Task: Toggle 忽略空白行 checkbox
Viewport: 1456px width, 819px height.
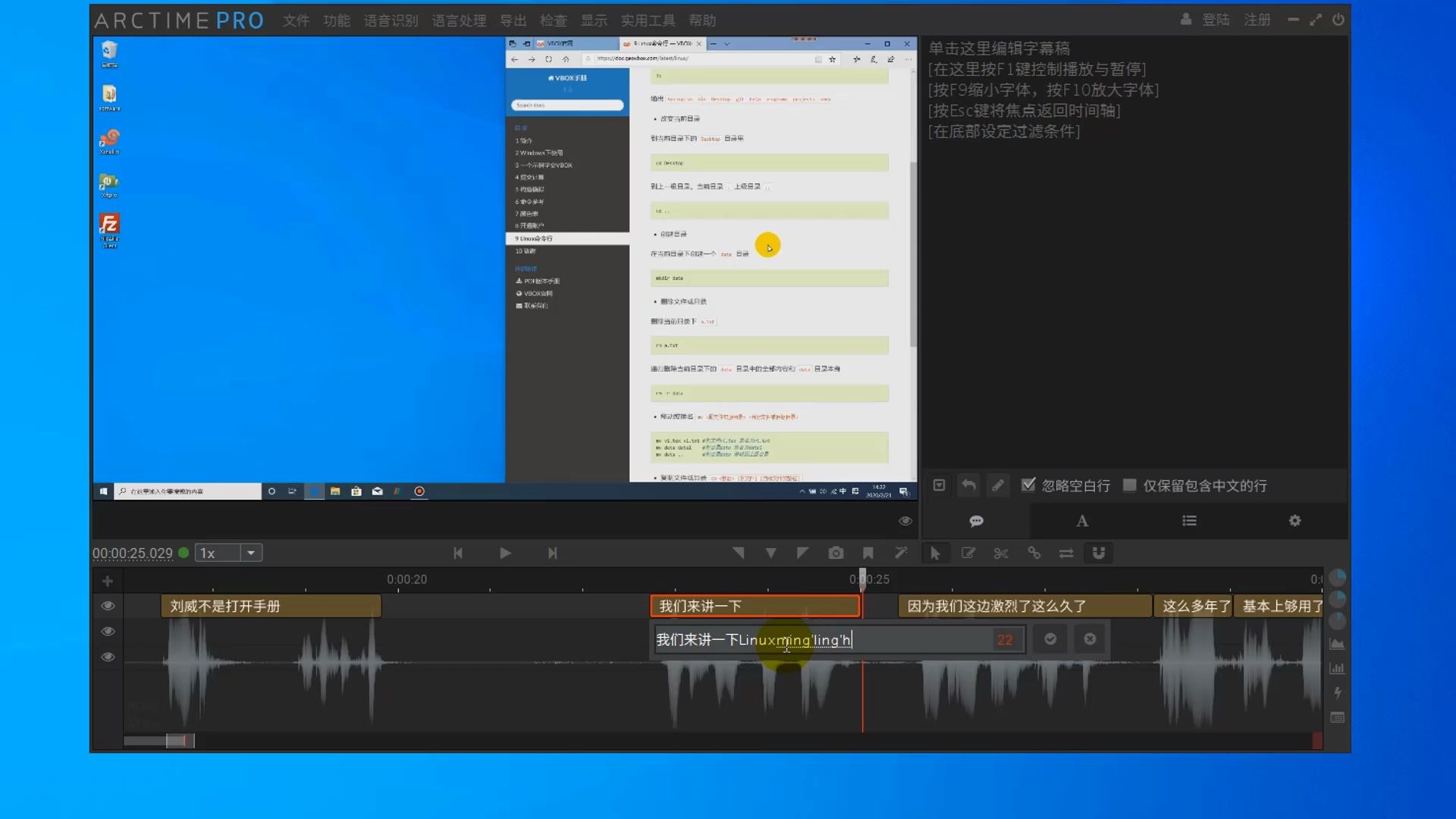Action: pyautogui.click(x=1028, y=485)
